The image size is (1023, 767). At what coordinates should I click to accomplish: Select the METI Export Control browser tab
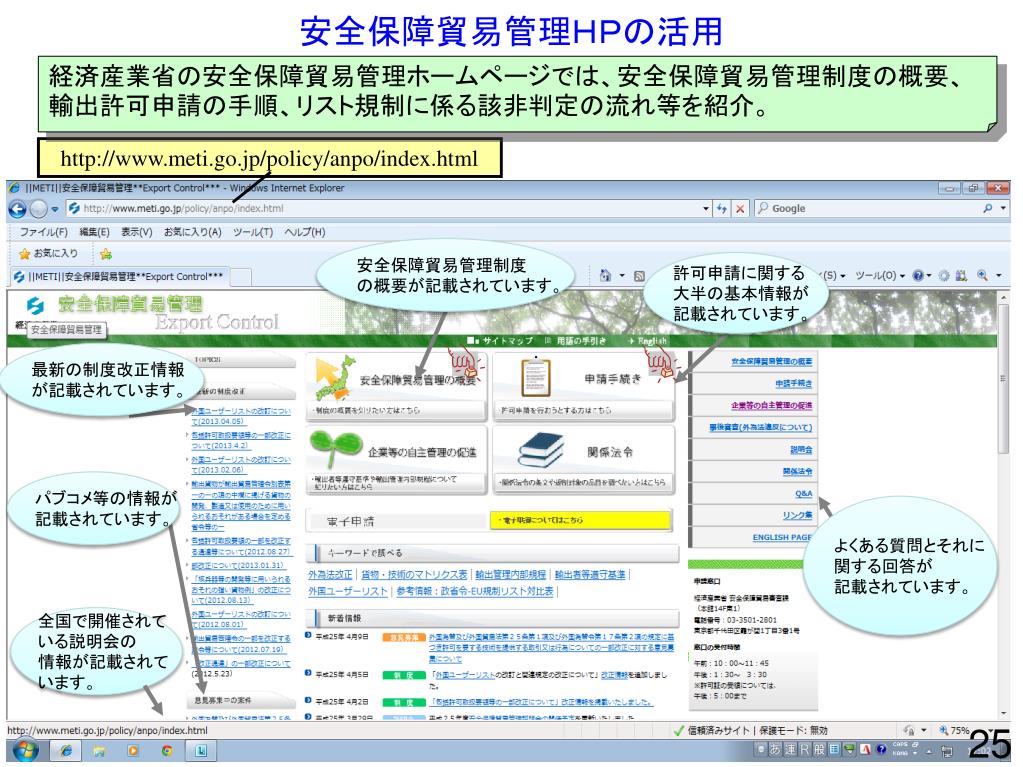pos(119,277)
